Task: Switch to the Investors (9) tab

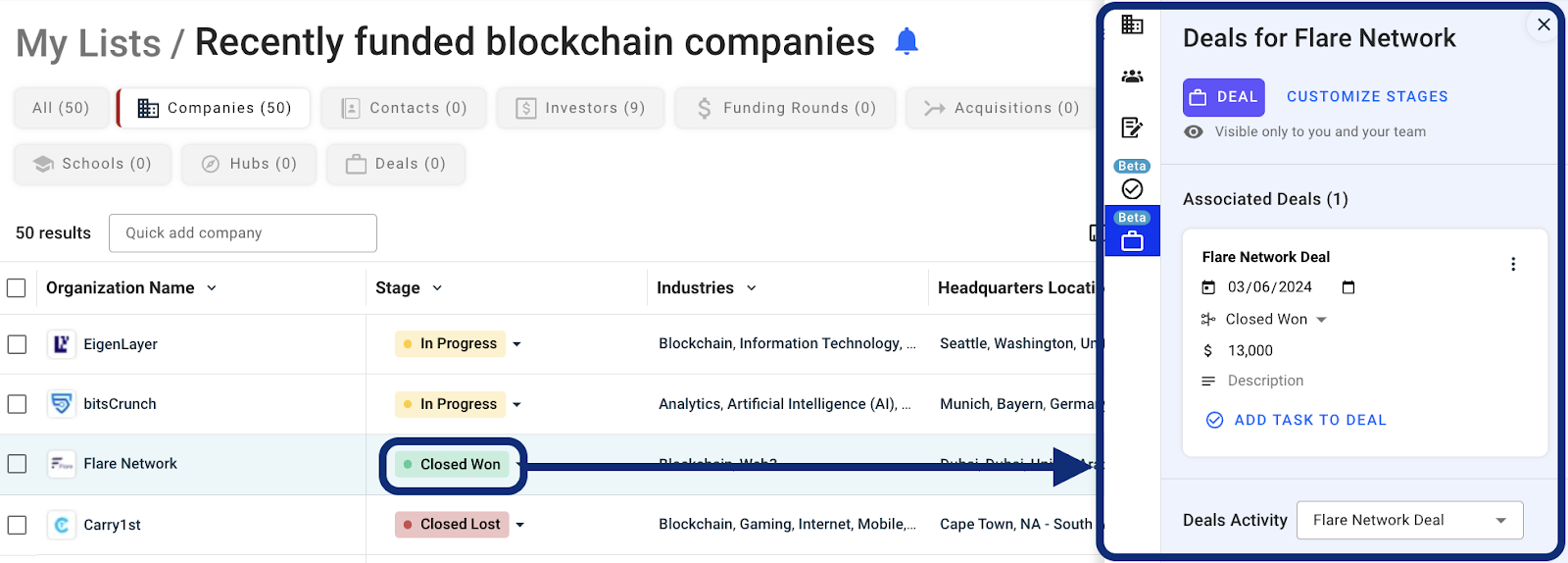Action: point(580,108)
